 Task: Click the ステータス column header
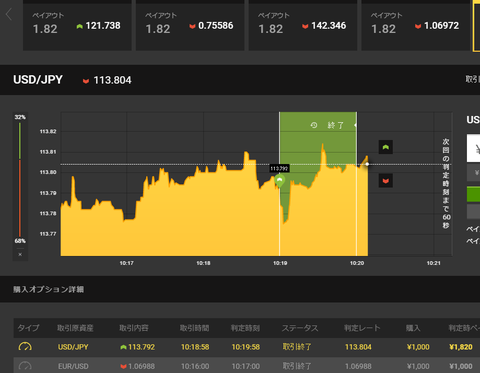(x=300, y=328)
